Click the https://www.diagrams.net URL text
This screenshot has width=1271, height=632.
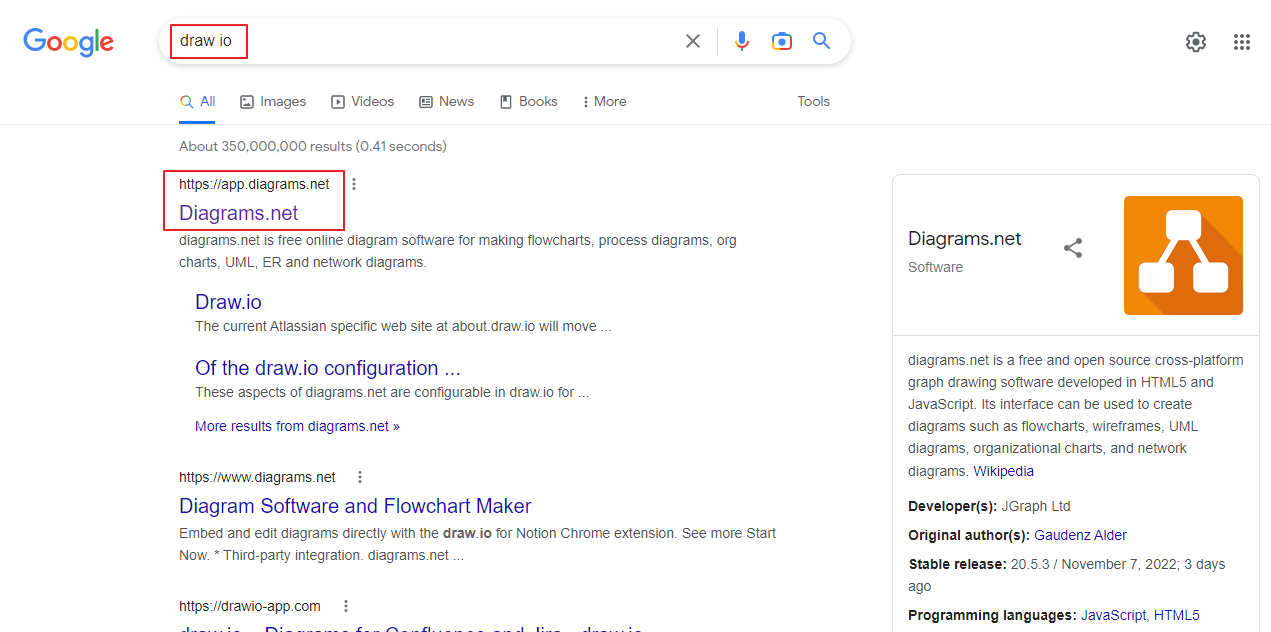coord(257,477)
